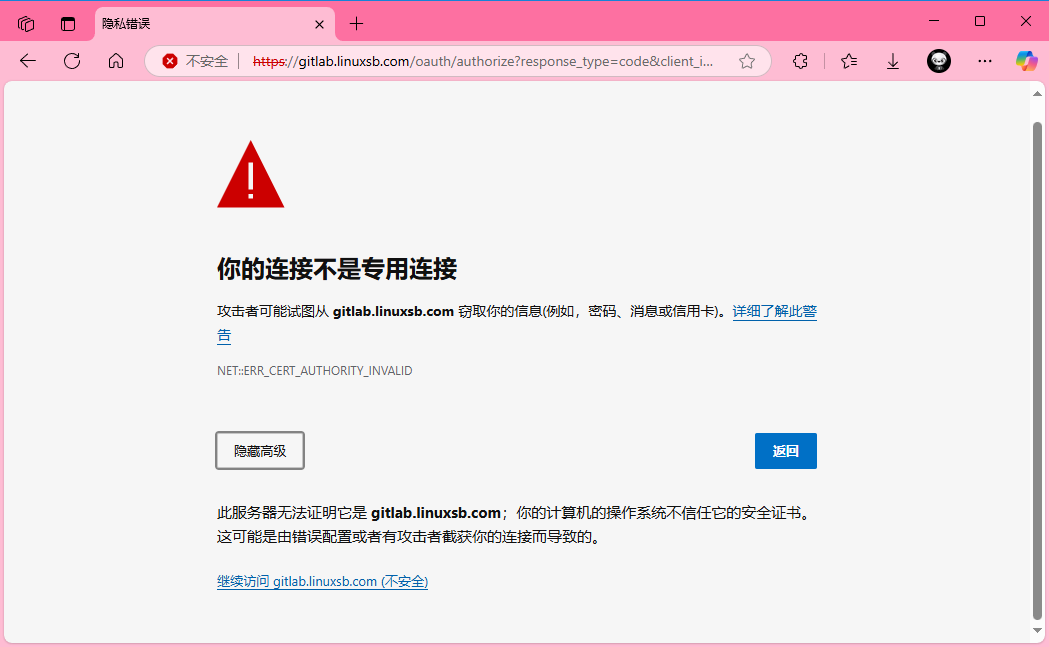This screenshot has width=1049, height=647.
Task: Open the Copilot sidebar icon
Action: (x=1026, y=61)
